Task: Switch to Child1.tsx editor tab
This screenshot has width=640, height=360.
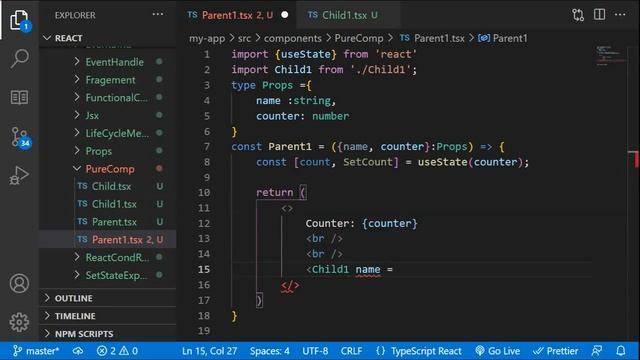Action: click(x=349, y=16)
